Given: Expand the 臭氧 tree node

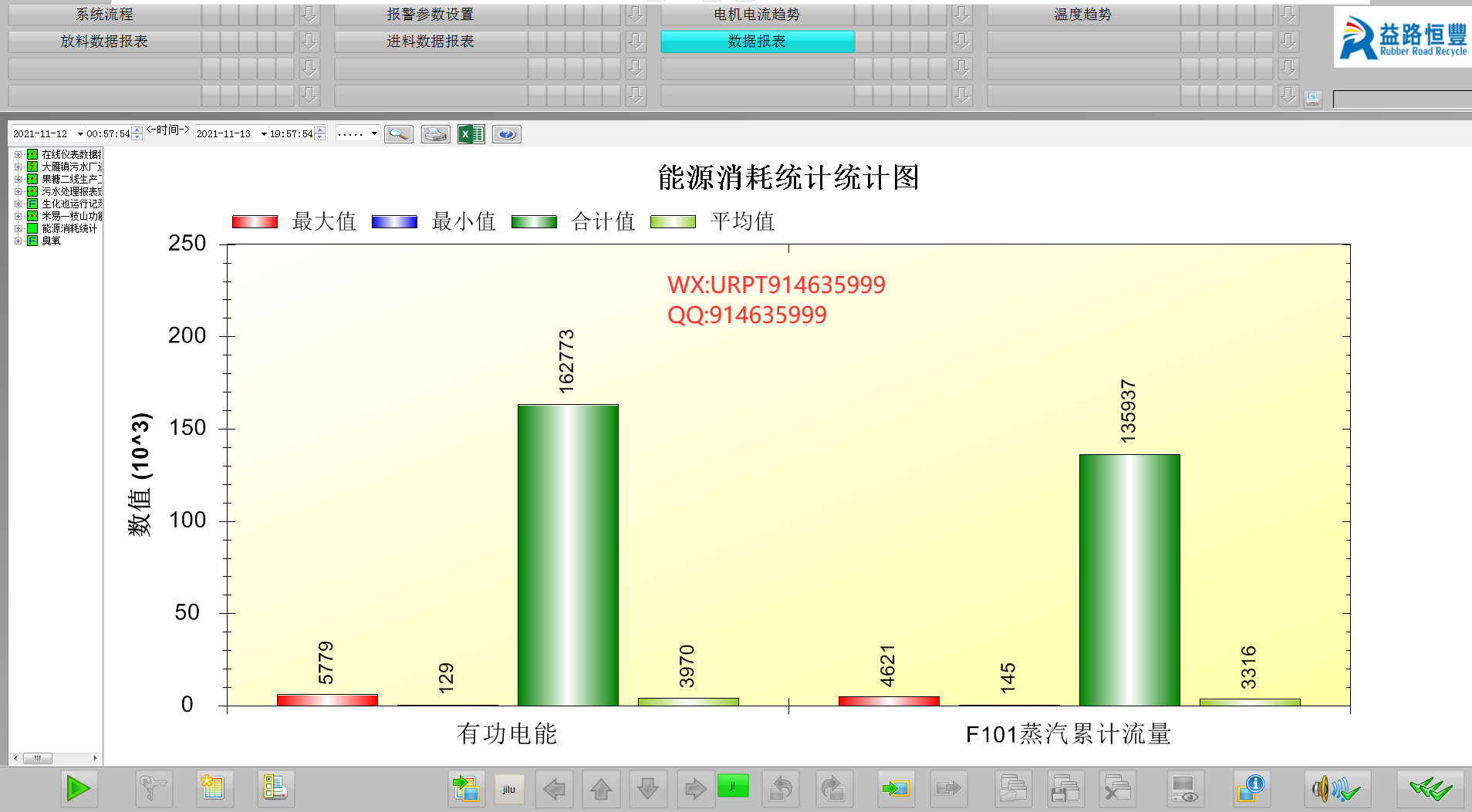Looking at the screenshot, I should coord(18,241).
